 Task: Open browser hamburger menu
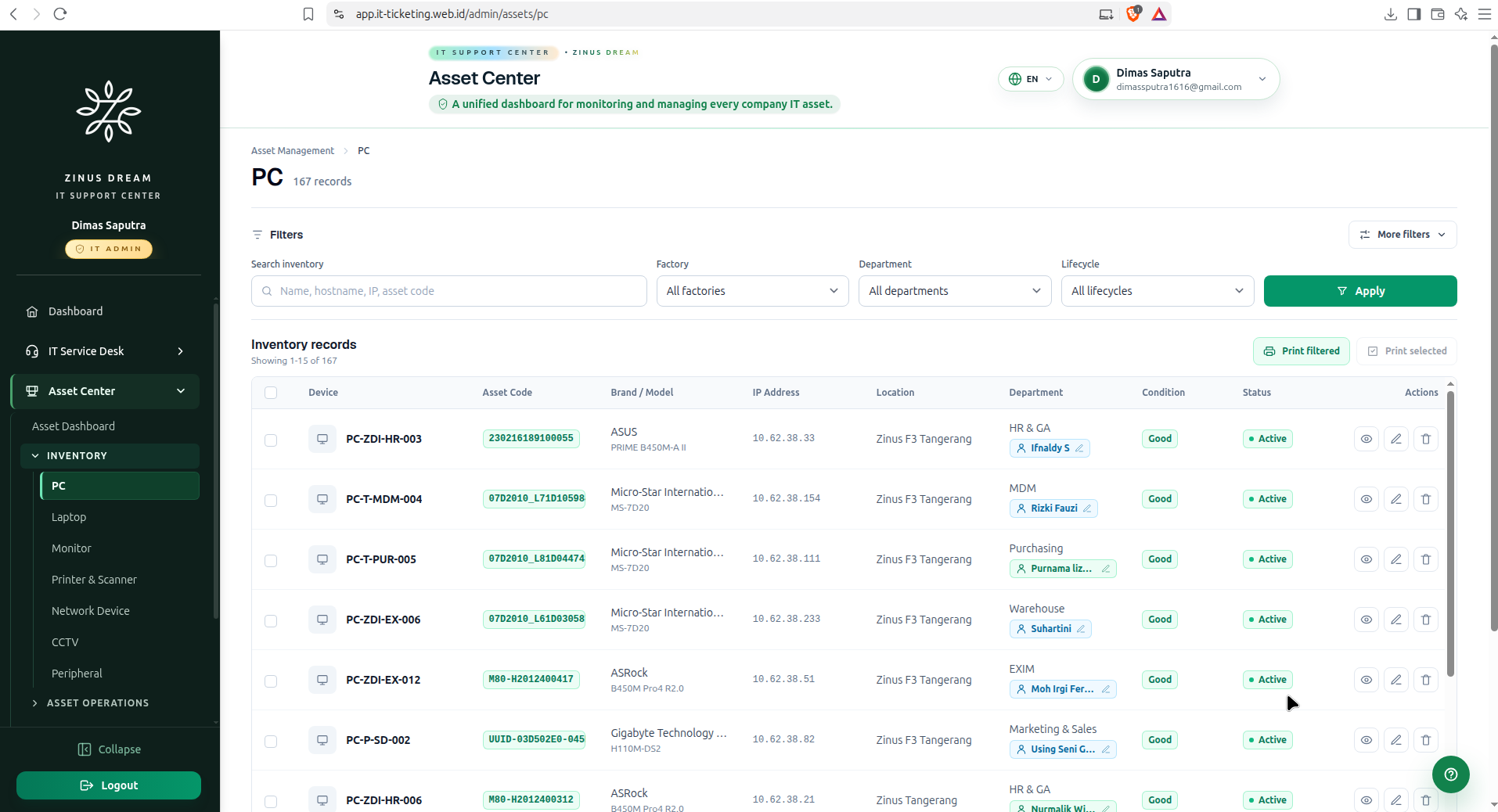click(1484, 14)
